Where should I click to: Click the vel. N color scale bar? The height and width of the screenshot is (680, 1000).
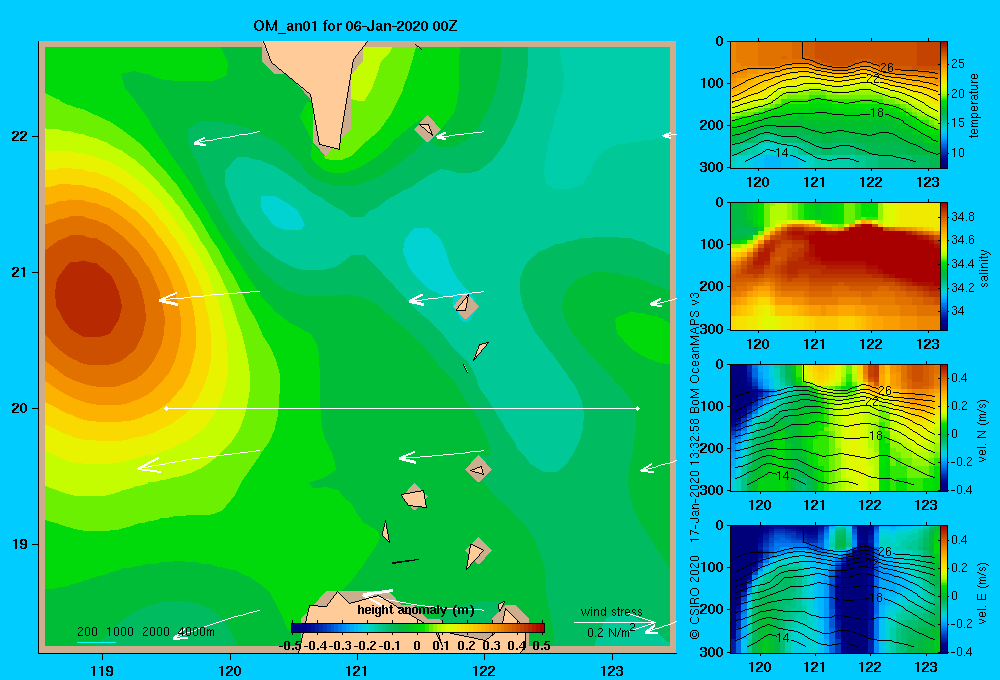tap(944, 427)
